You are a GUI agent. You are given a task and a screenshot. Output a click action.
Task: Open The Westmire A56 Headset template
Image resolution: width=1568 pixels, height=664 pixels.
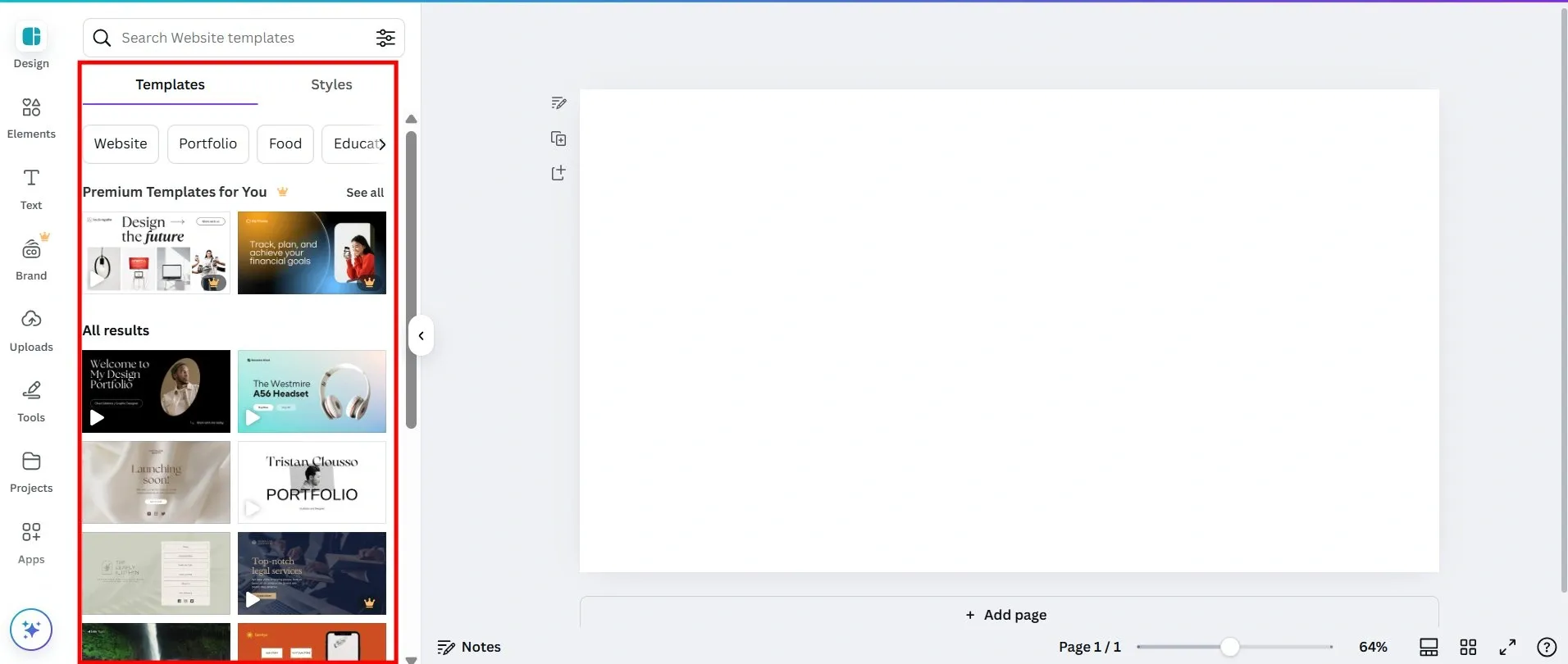(x=312, y=391)
